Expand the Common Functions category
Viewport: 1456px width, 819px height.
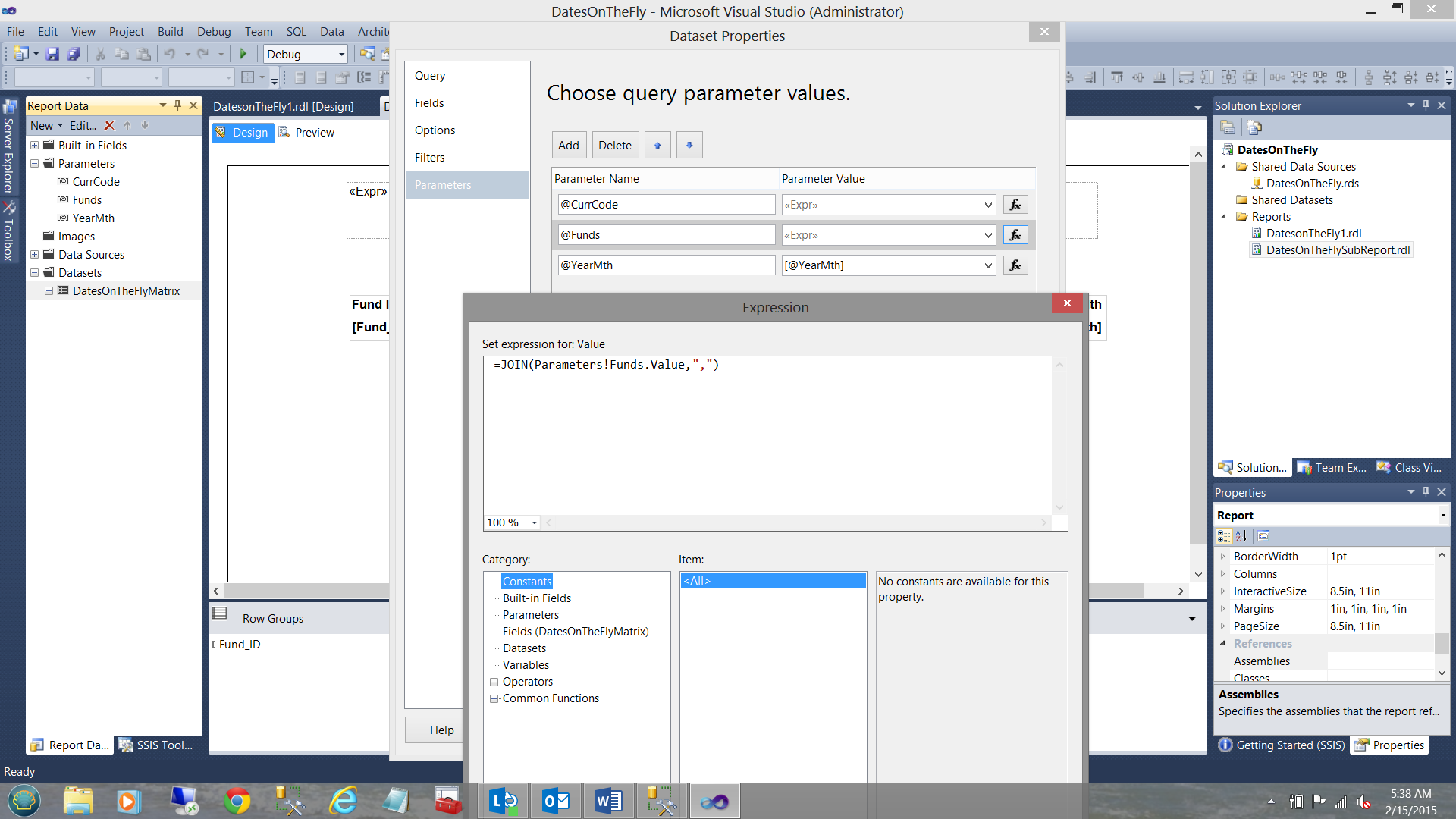pos(494,698)
